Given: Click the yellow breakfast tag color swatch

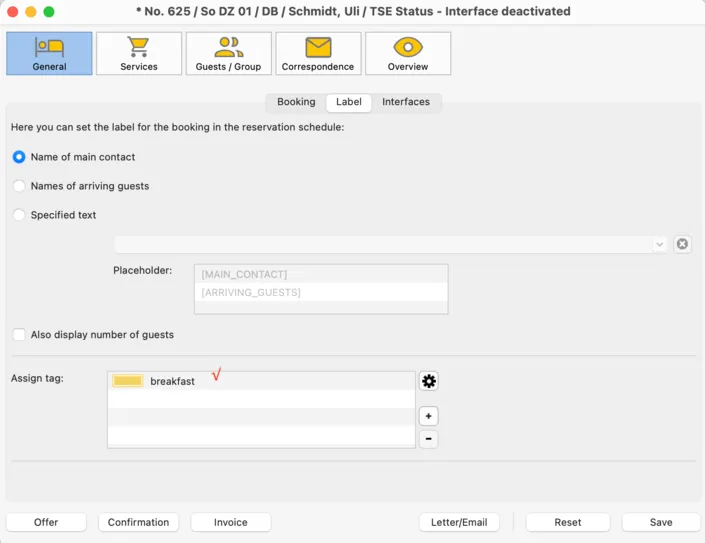Looking at the screenshot, I should click(x=128, y=381).
